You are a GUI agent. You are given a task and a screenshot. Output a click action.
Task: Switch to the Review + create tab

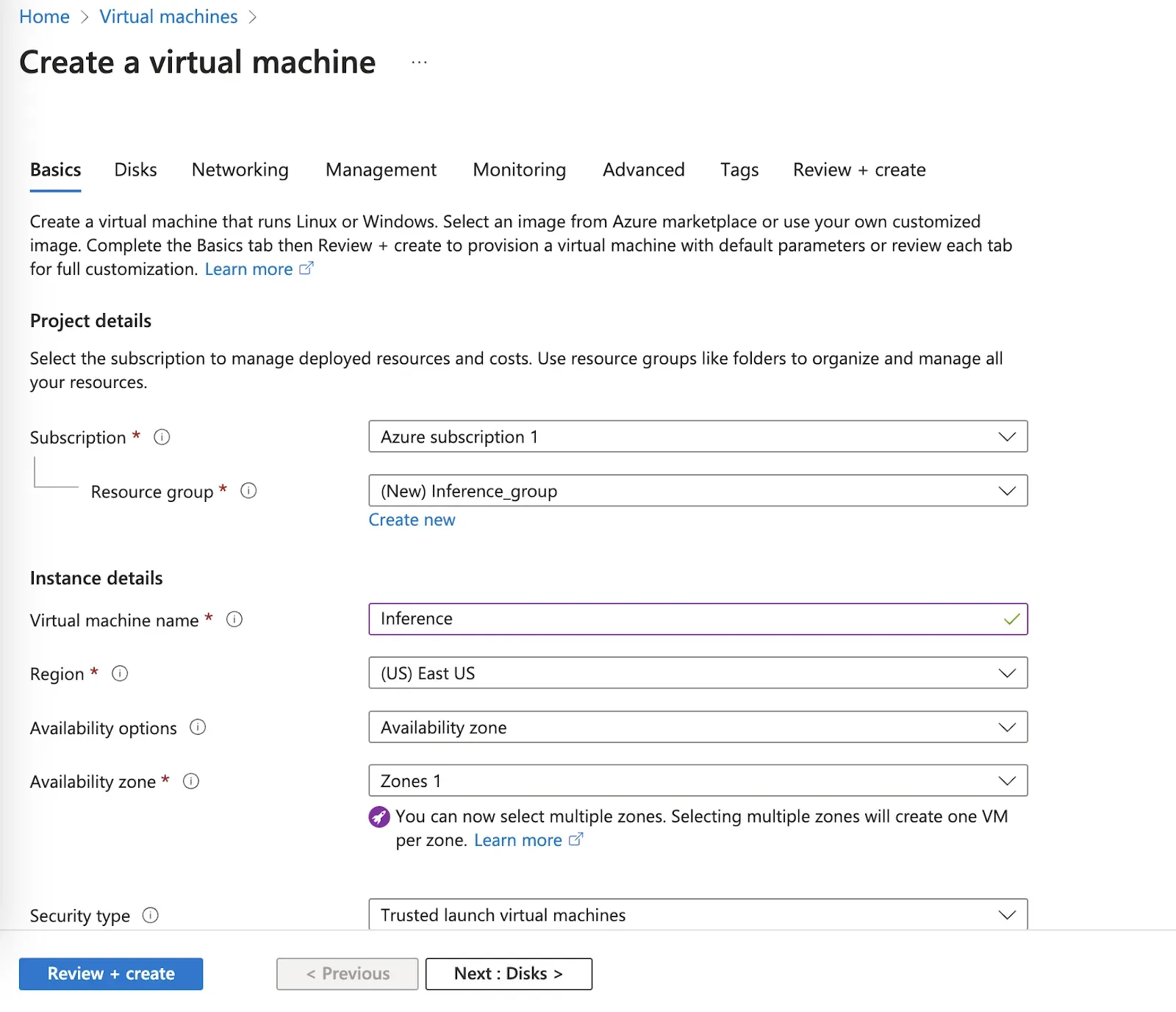coord(859,170)
